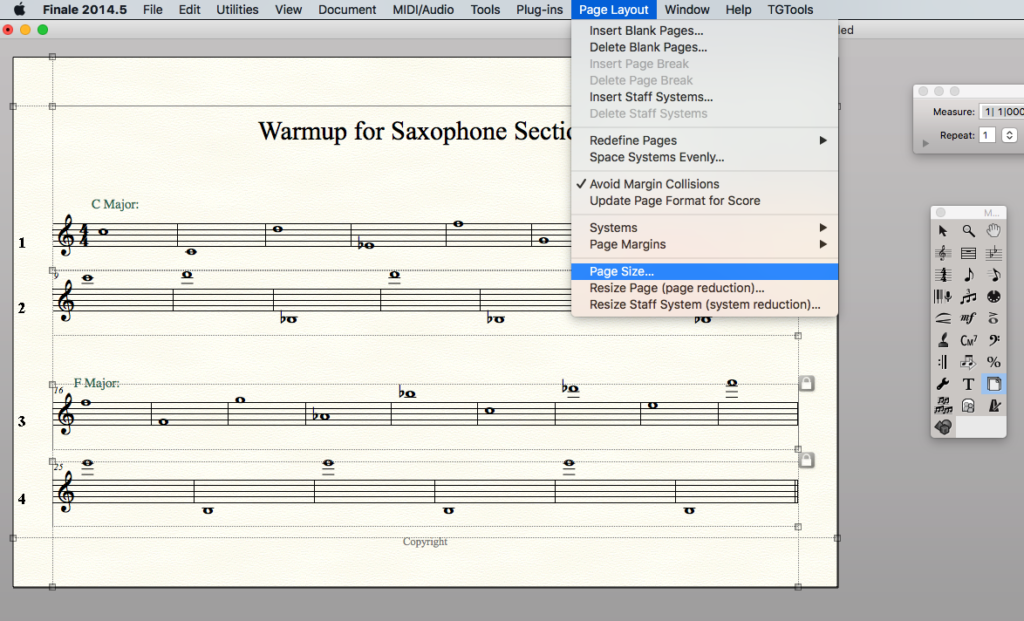Click the Measure input field
Screen dimensions: 1024x621
[x=1002, y=112]
